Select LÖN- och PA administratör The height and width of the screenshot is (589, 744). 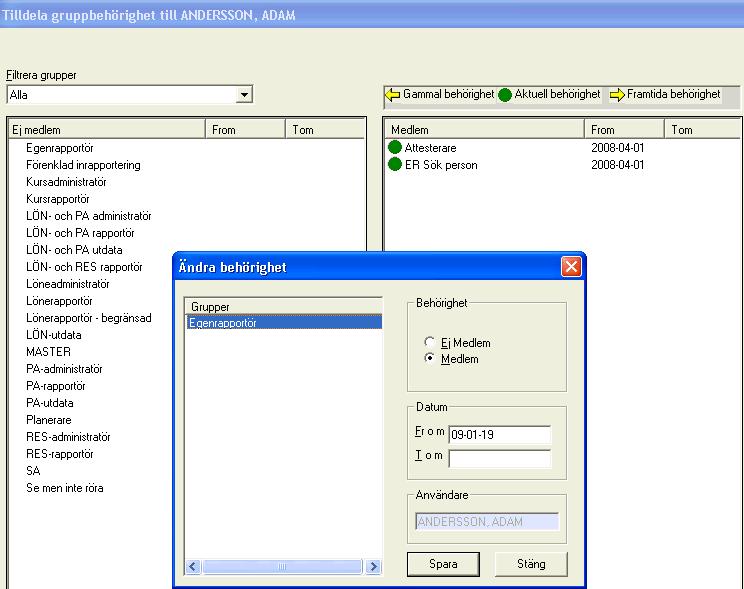pyautogui.click(x=89, y=215)
